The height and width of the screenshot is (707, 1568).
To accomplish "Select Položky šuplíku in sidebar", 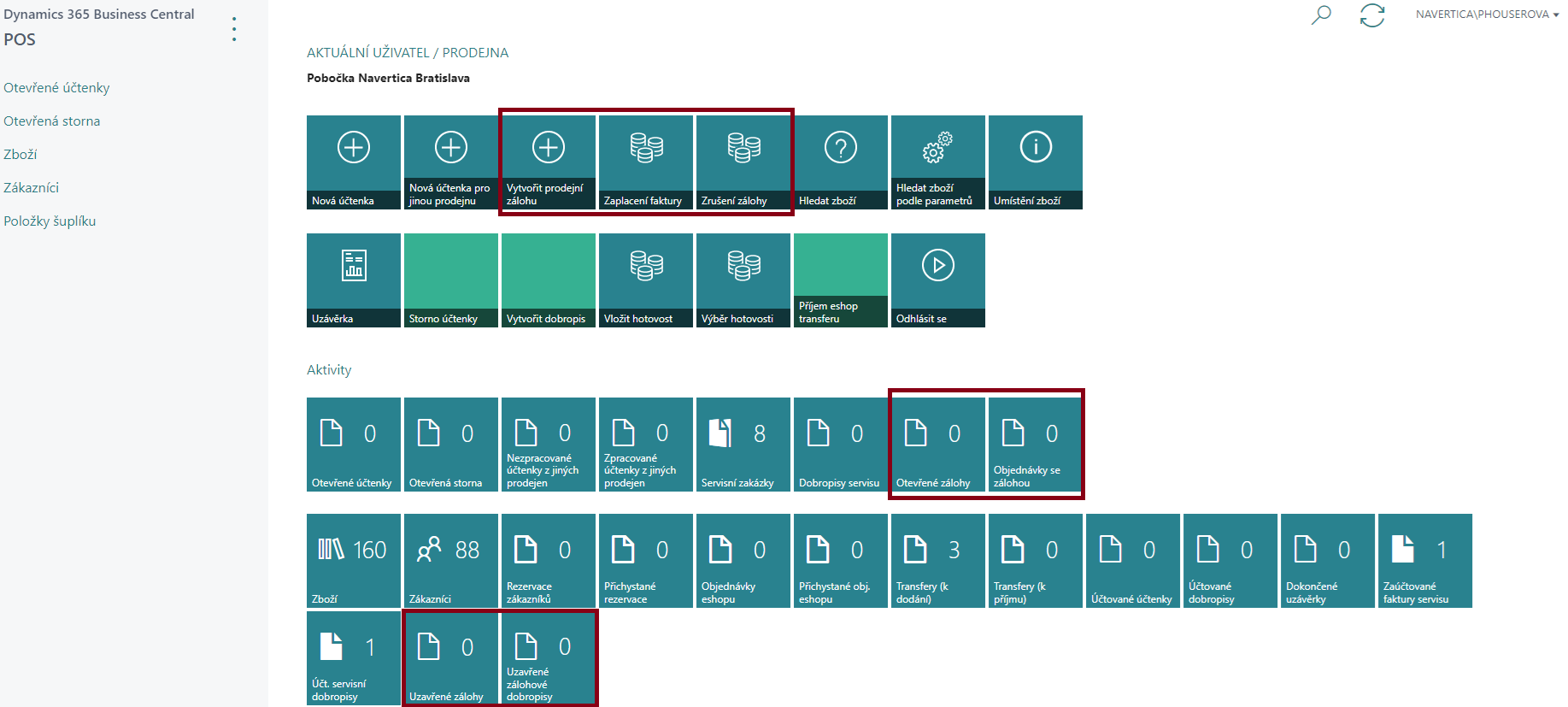I will 50,221.
